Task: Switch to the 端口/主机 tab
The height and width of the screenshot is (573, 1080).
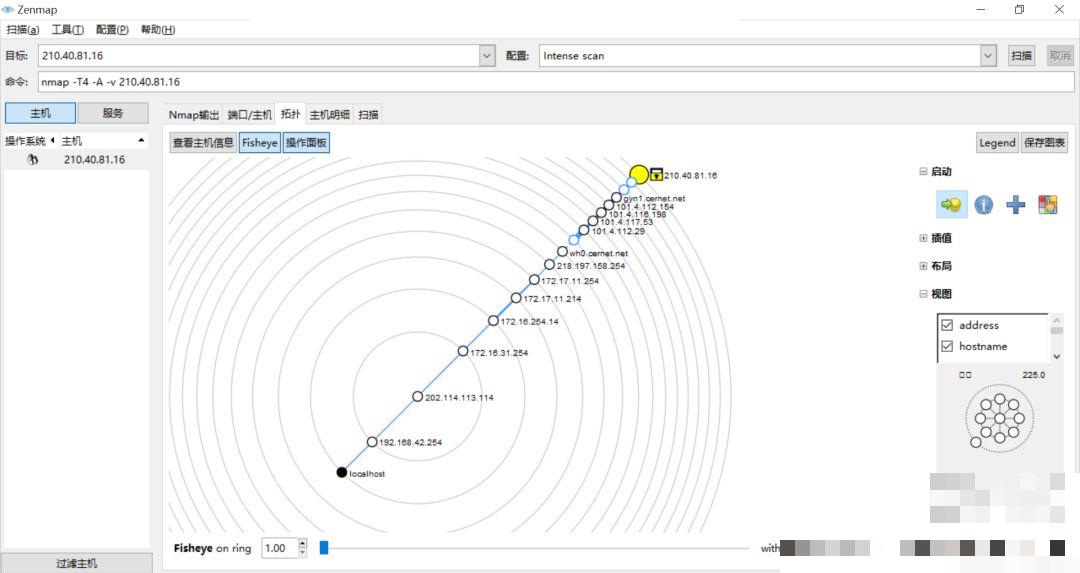Action: pos(249,114)
